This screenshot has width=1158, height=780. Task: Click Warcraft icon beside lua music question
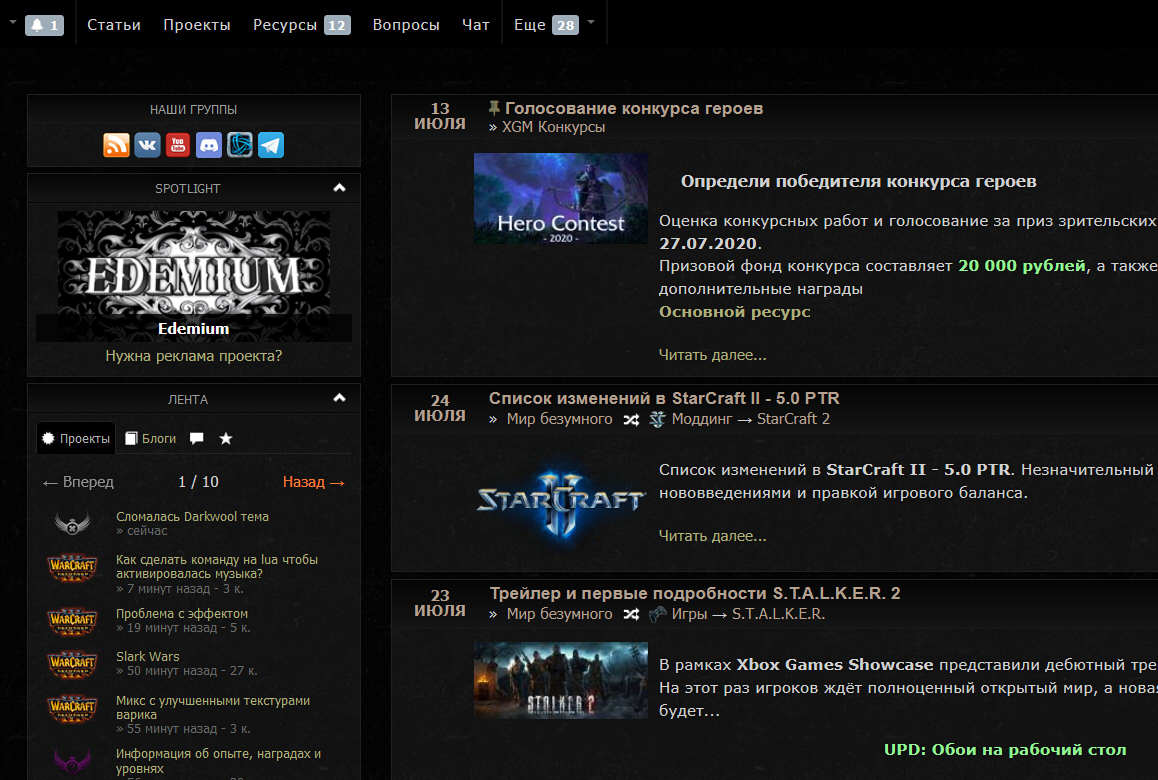click(72, 567)
